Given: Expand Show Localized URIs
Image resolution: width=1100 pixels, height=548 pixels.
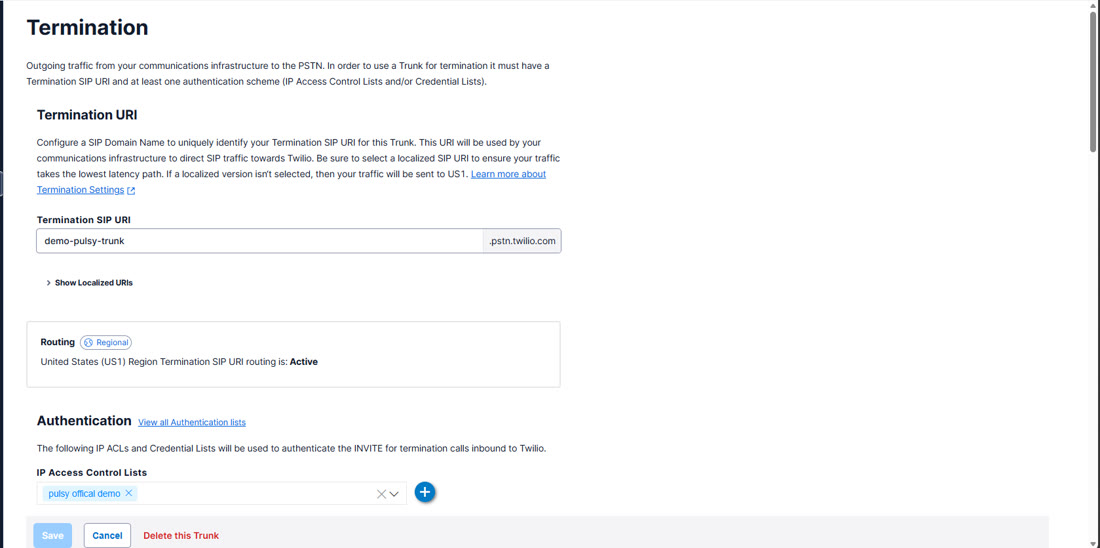Looking at the screenshot, I should coord(89,283).
